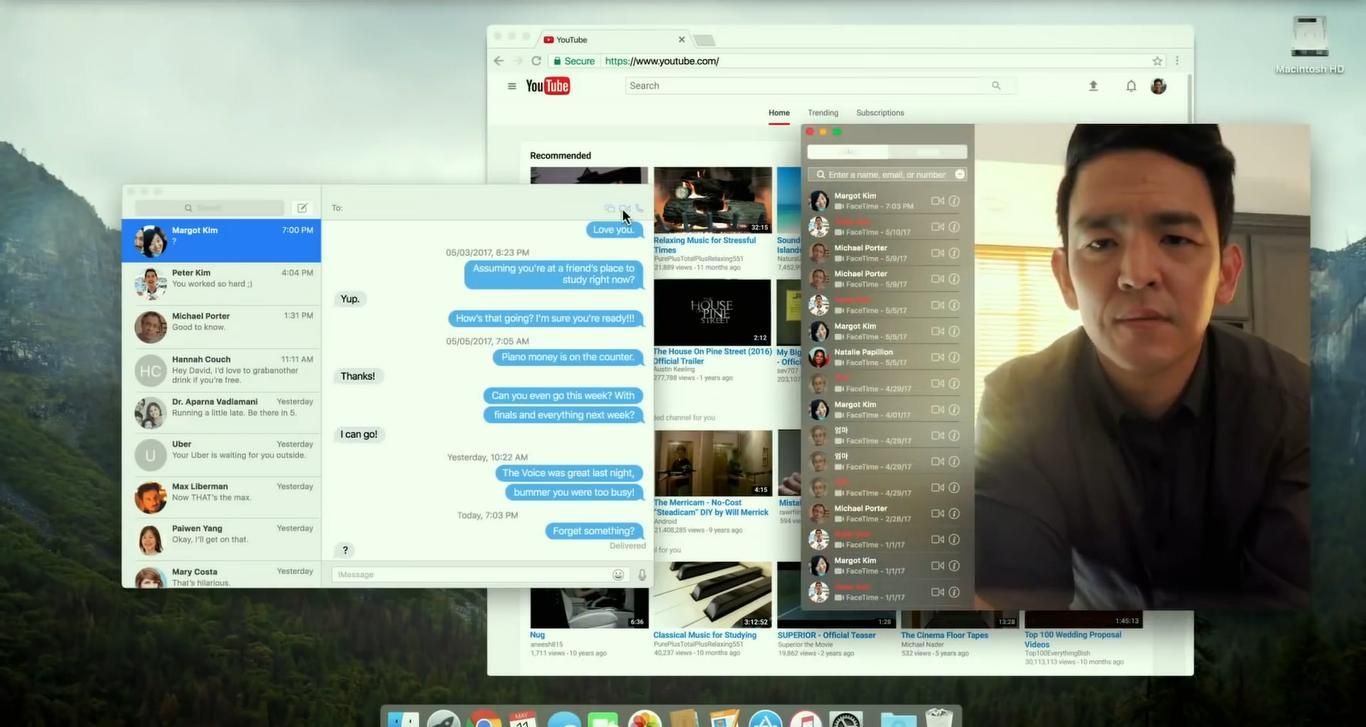
Task: Open info icon for top Margot Kim call
Action: pos(954,201)
